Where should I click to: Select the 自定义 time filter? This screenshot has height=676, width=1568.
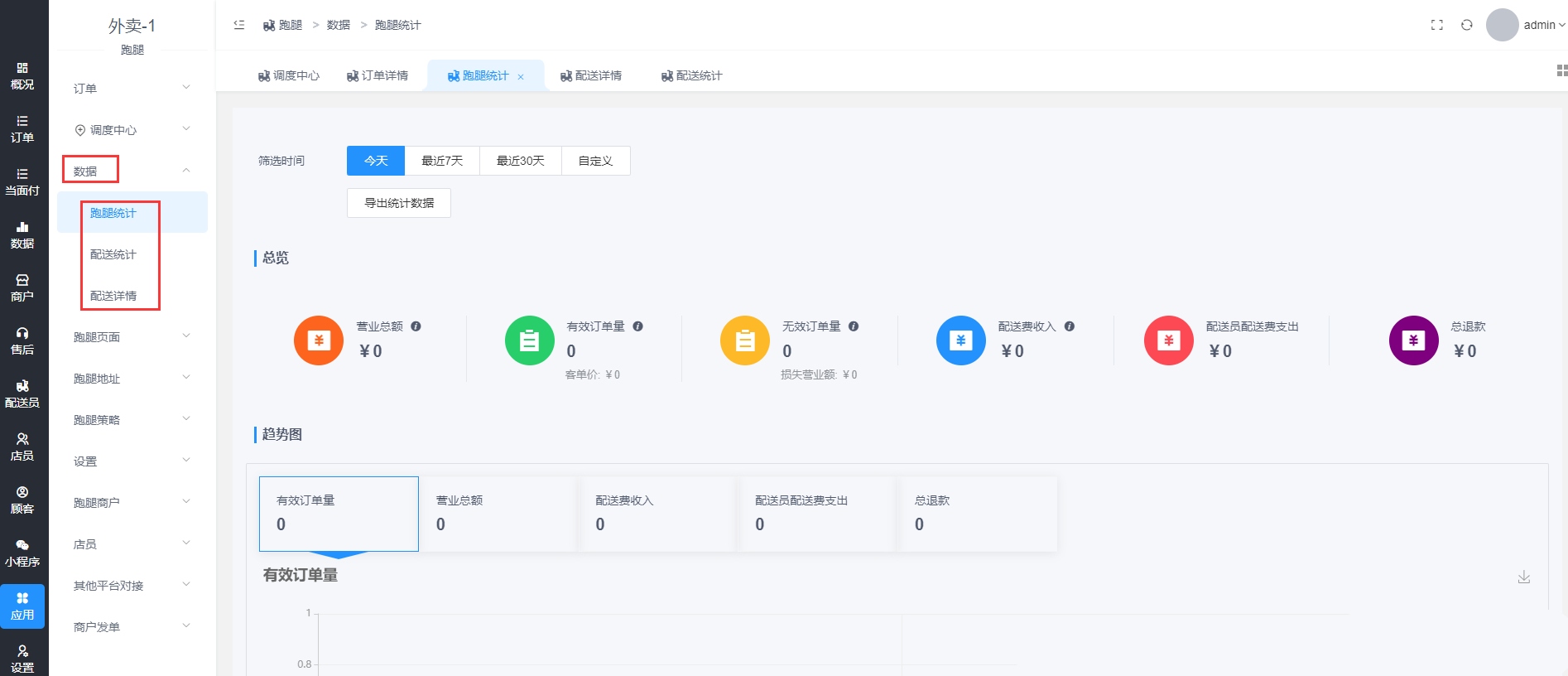(x=596, y=161)
